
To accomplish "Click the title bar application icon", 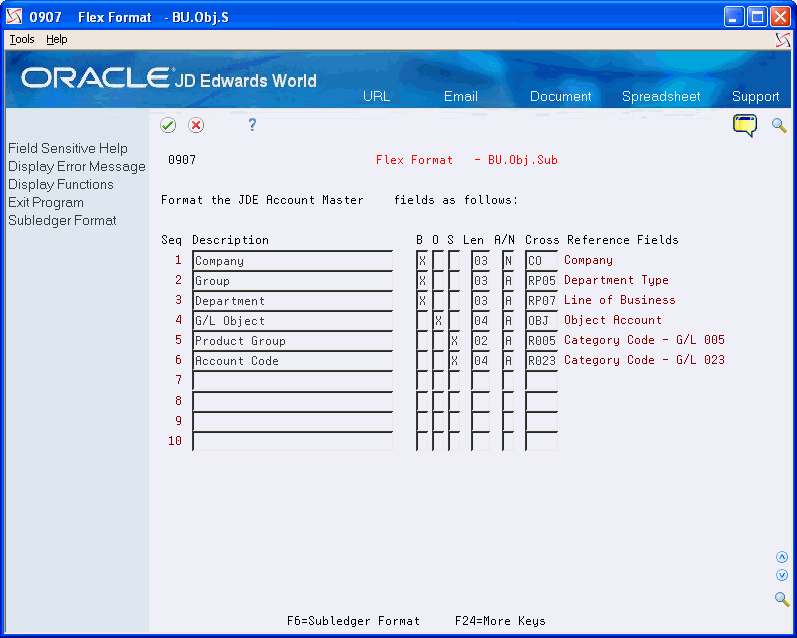I will point(14,17).
